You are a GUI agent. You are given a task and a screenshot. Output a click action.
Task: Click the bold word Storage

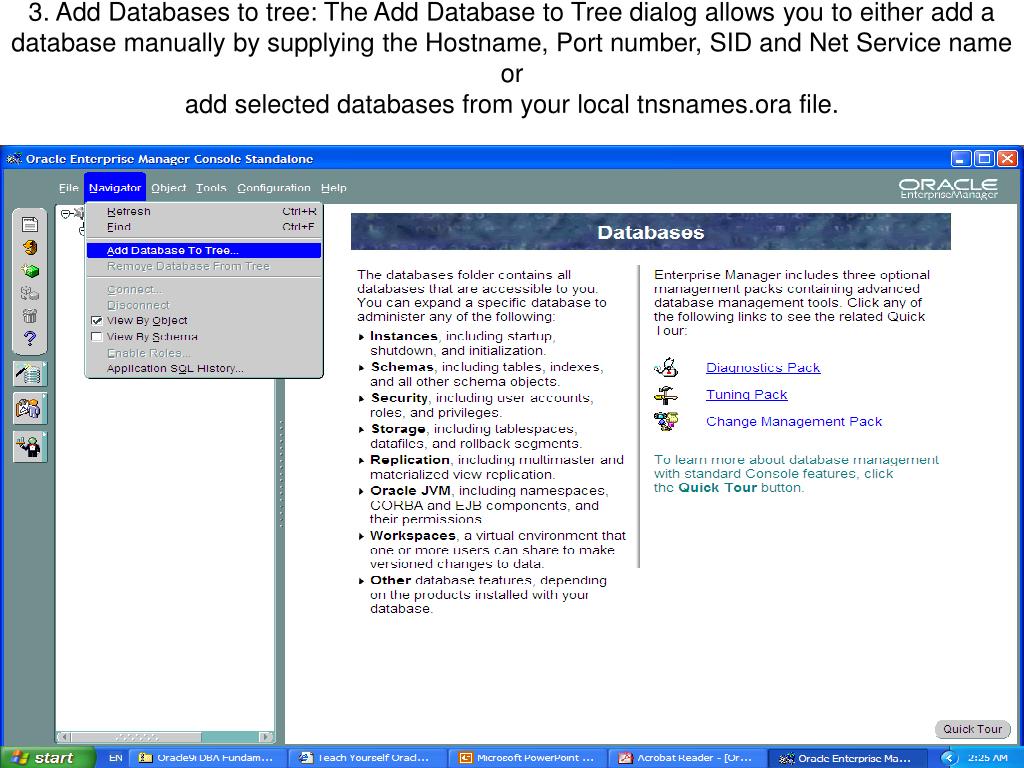coord(398,429)
